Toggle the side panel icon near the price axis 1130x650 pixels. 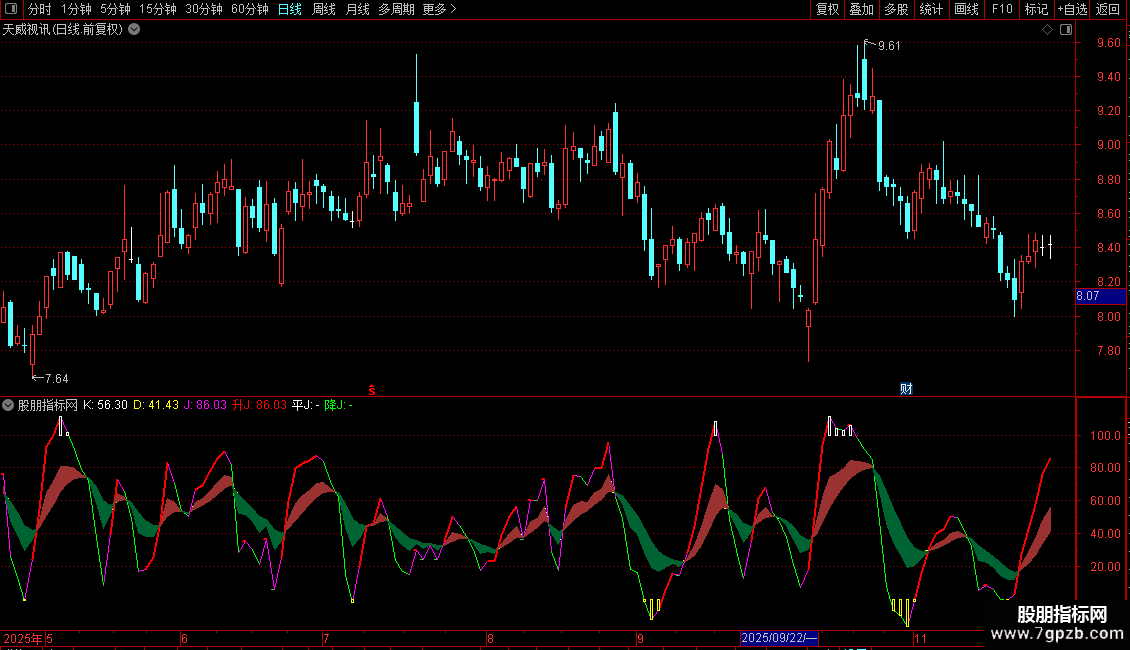click(1066, 30)
